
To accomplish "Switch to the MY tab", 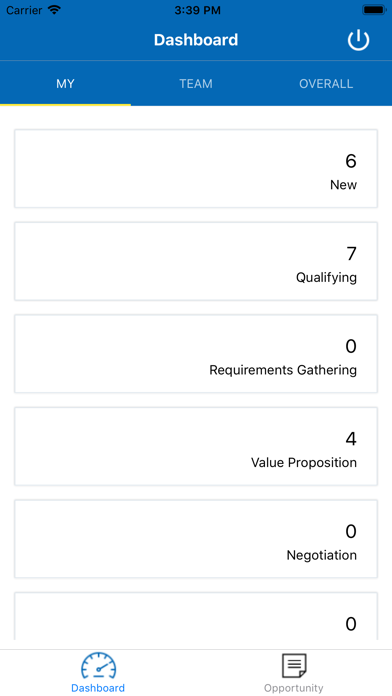I will [65, 83].
